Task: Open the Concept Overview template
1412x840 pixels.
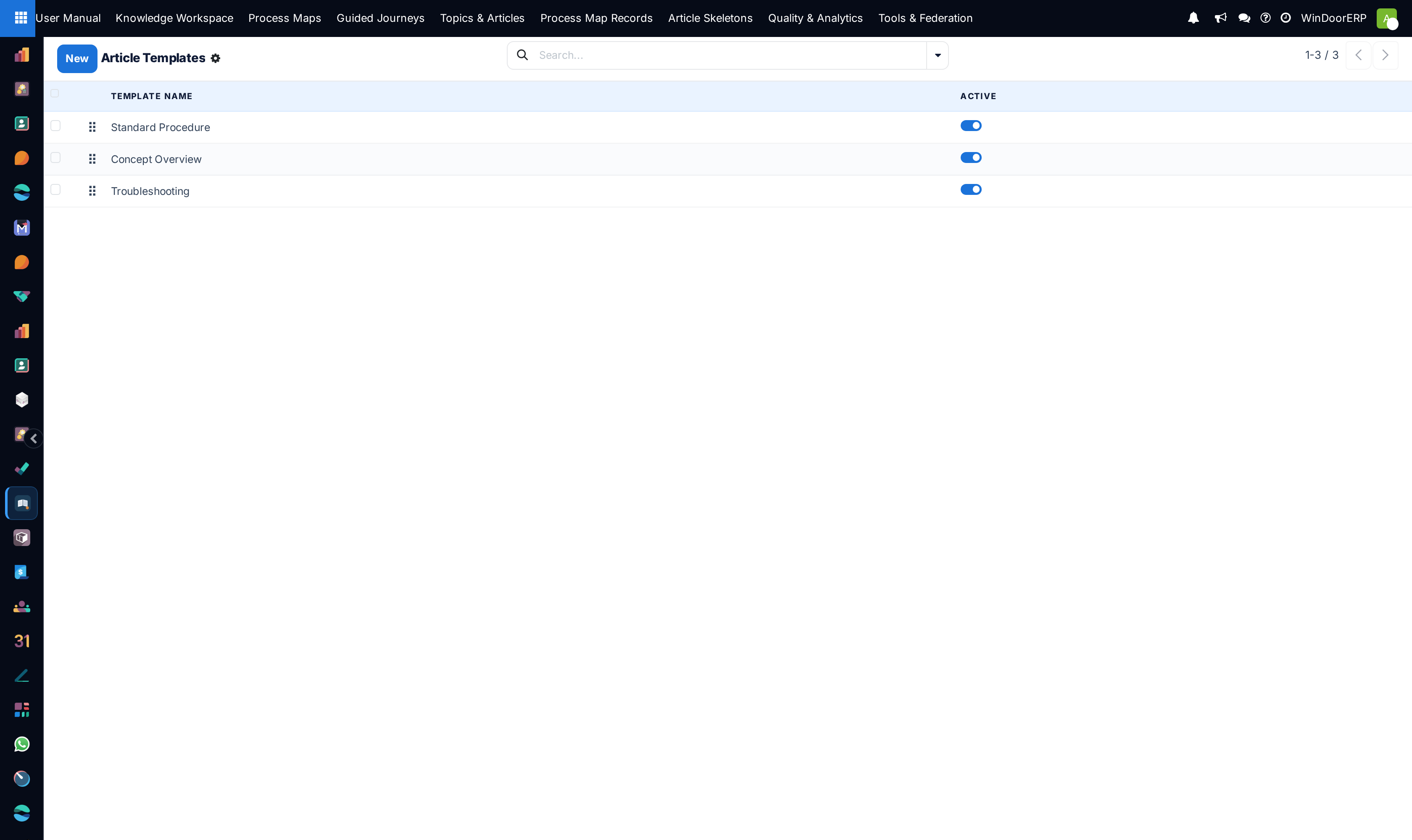Action: click(x=156, y=159)
